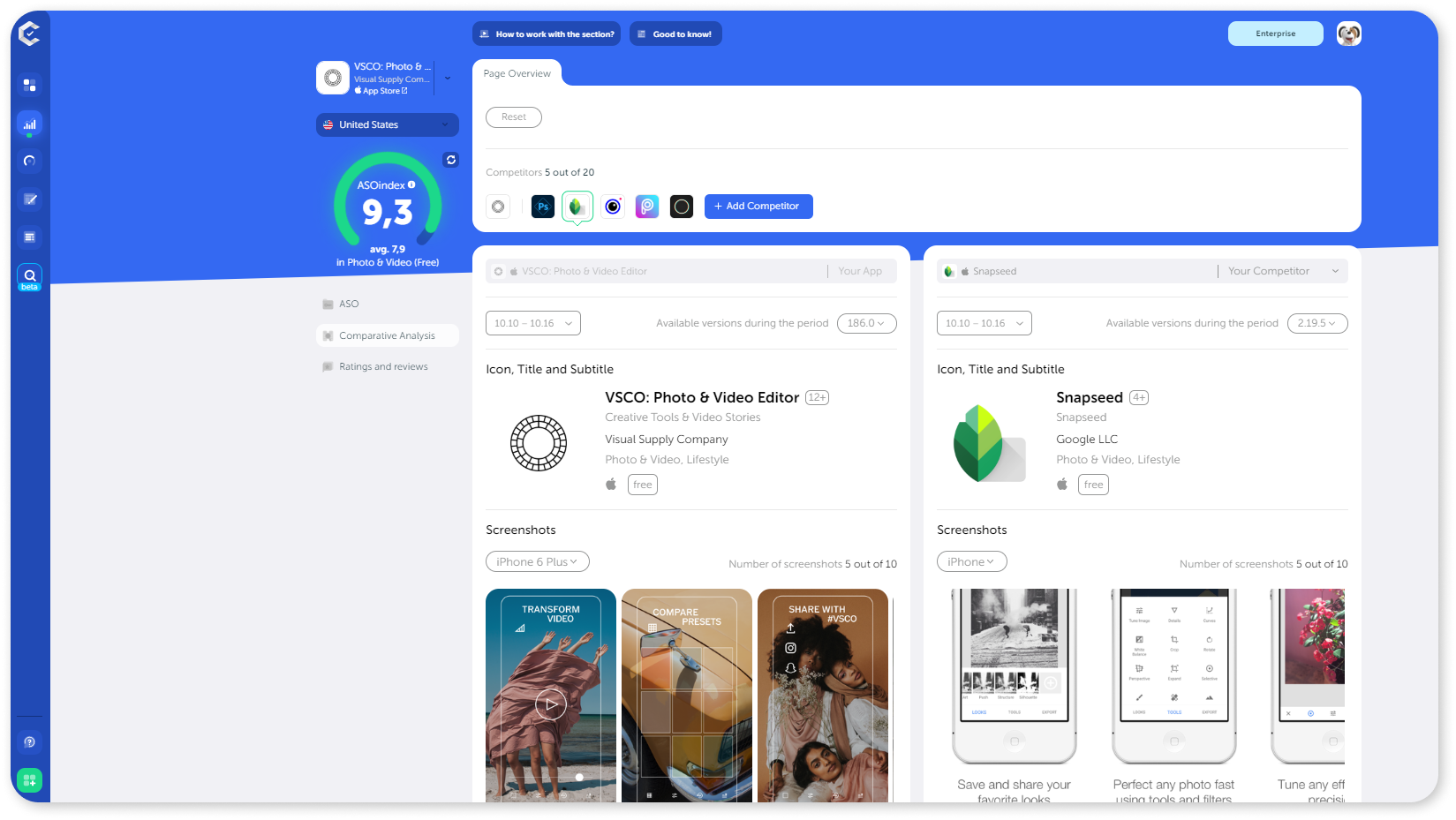Select the camera lens competitor icon
The image size is (1456, 820).
pyautogui.click(x=613, y=207)
